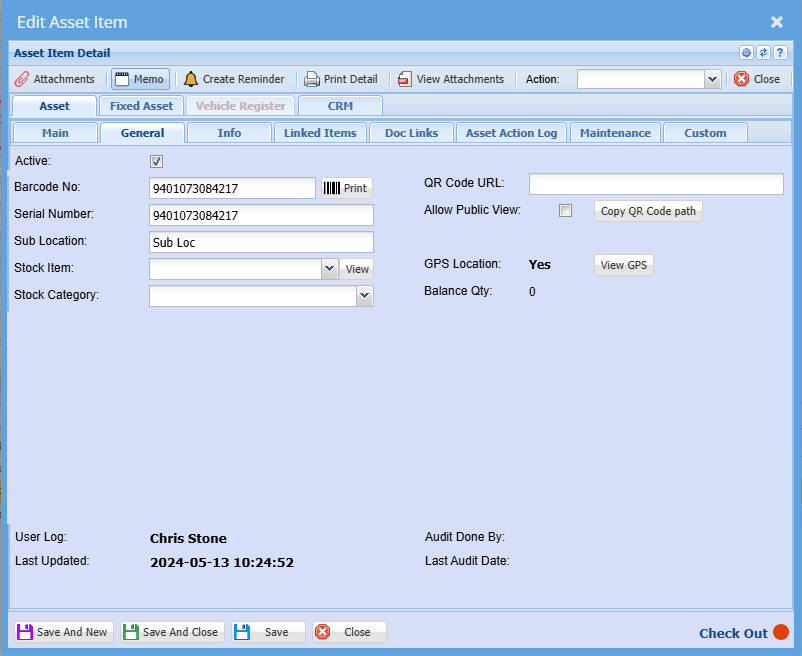This screenshot has height=656, width=802.
Task: Open the Fixed Asset tab
Action: coord(141,106)
